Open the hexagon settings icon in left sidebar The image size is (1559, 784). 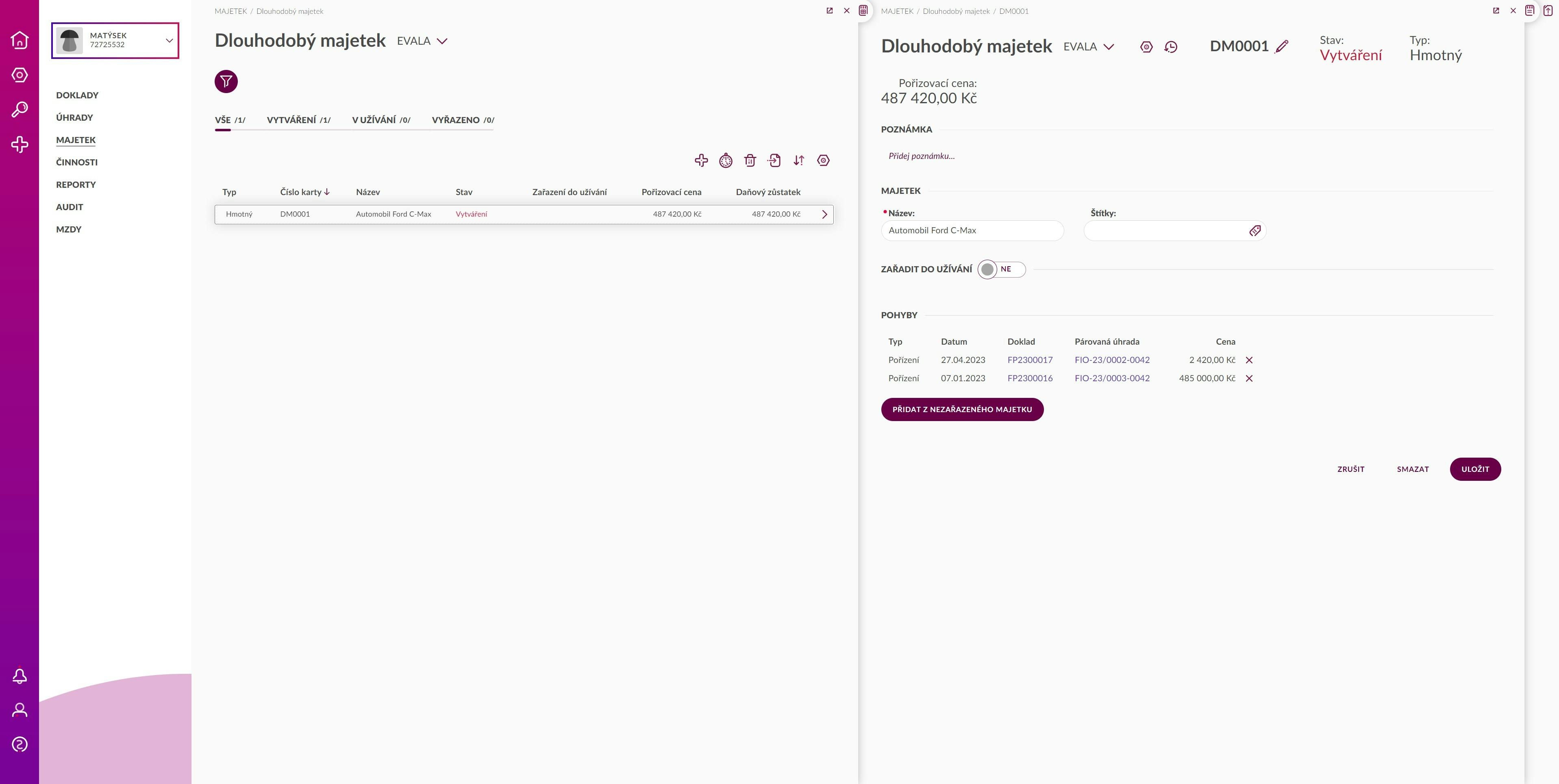pos(20,75)
